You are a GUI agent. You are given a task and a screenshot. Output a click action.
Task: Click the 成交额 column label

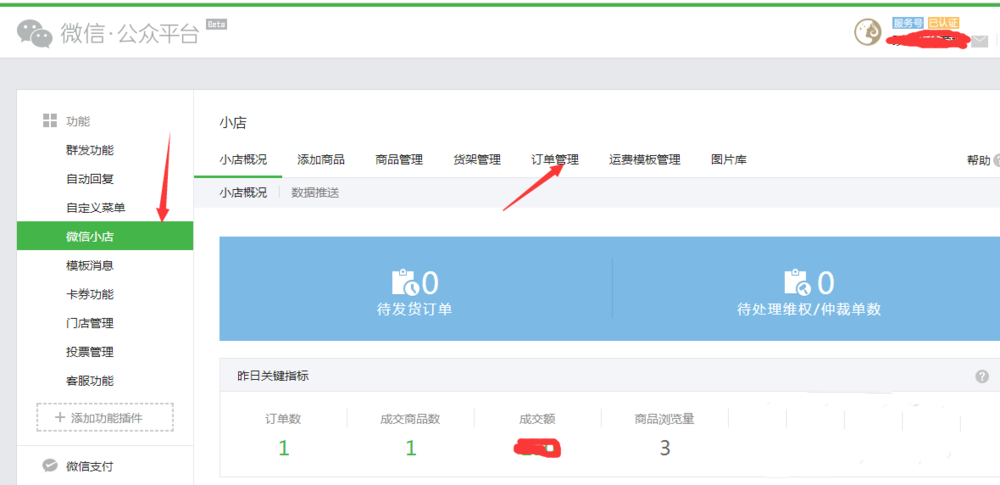[538, 419]
